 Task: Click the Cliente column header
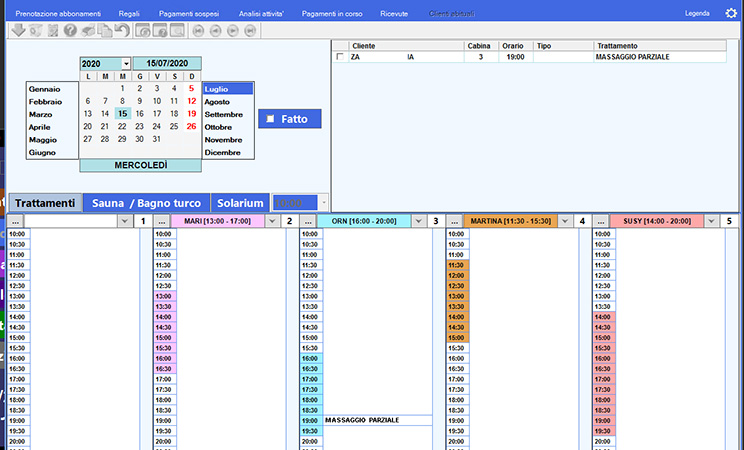[406, 46]
